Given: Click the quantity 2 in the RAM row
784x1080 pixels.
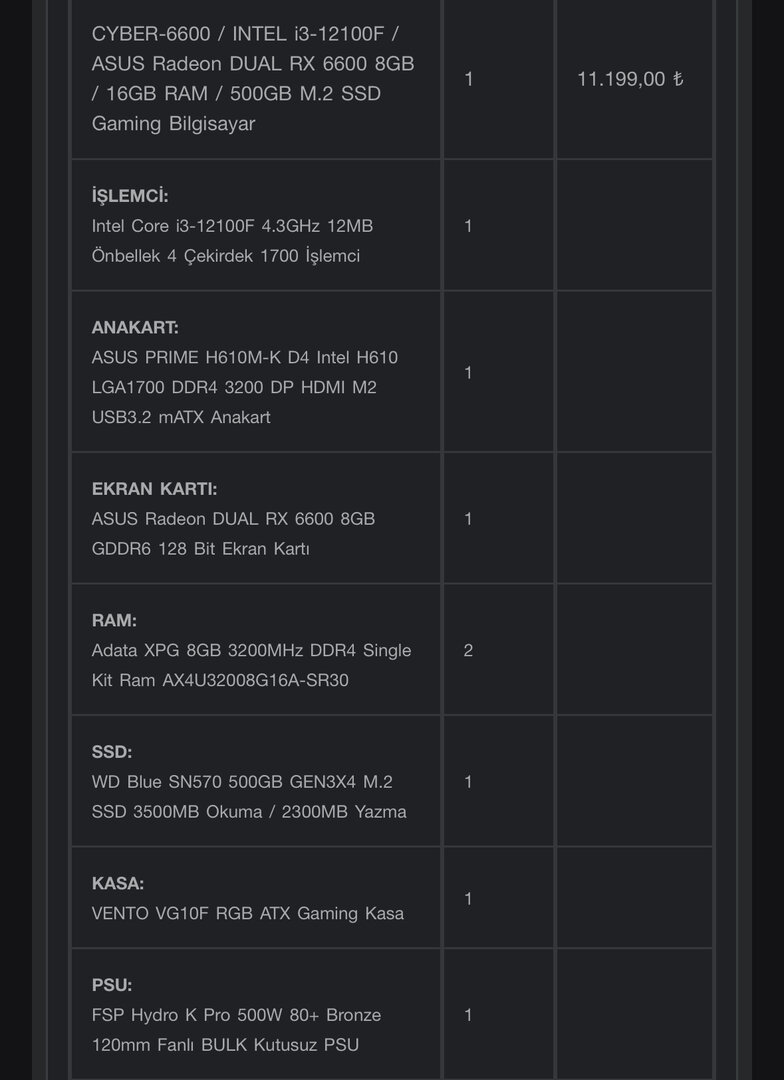Looking at the screenshot, I should (469, 650).
